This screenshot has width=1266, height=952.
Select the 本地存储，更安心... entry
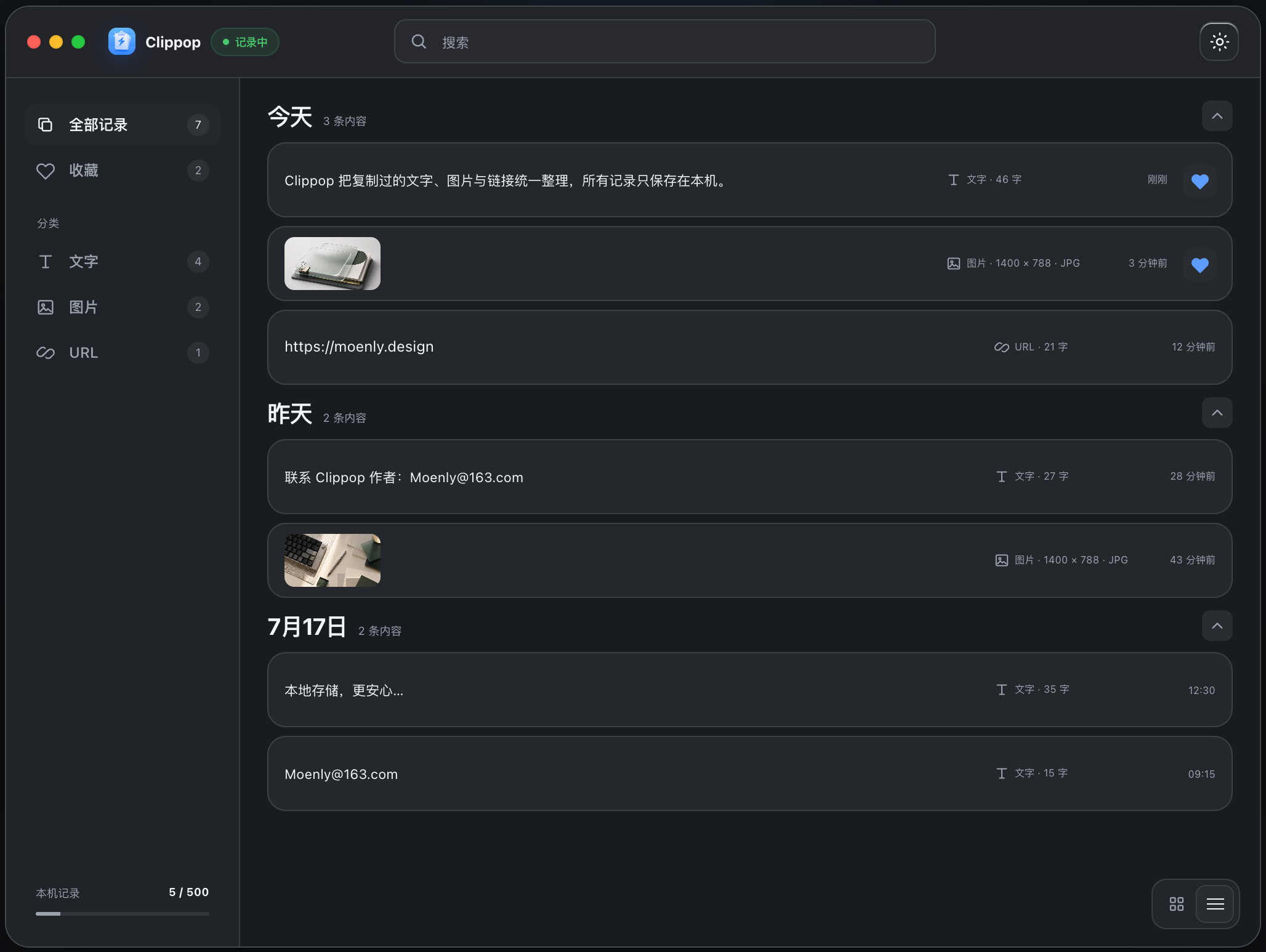click(x=750, y=690)
